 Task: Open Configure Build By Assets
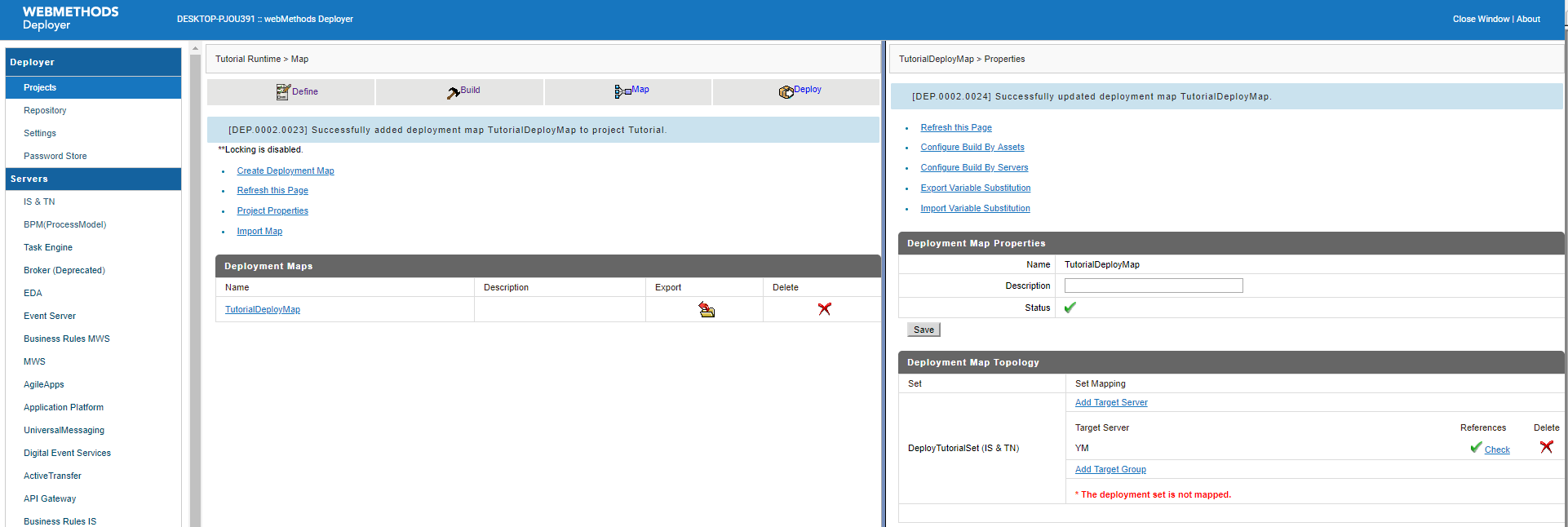pos(972,147)
